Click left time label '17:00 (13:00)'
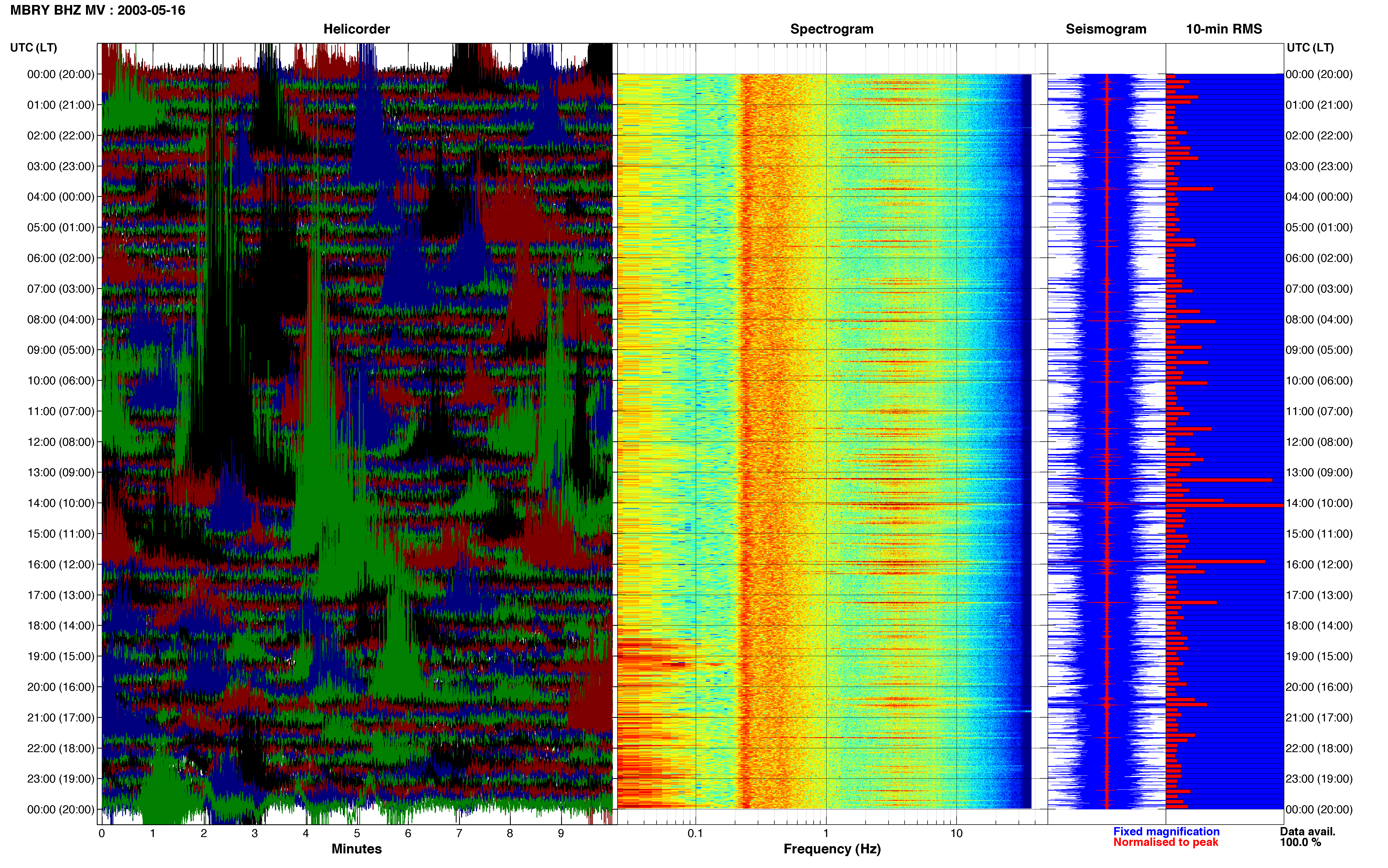The width and height of the screenshot is (1388, 868). [61, 595]
